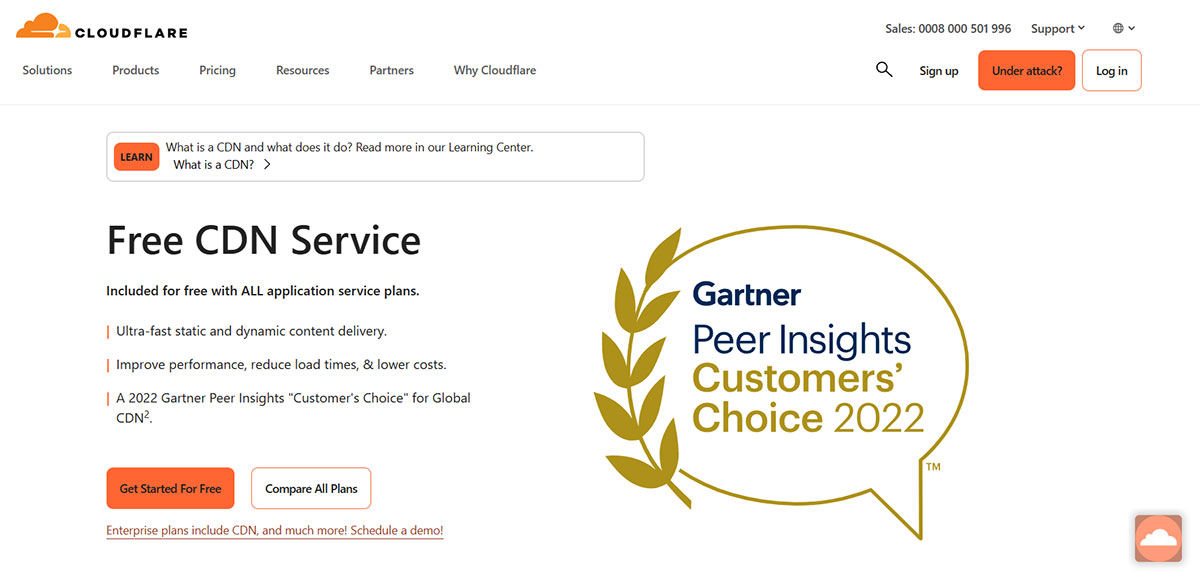This screenshot has width=1200, height=580.
Task: Open the Solutions menu
Action: click(47, 70)
